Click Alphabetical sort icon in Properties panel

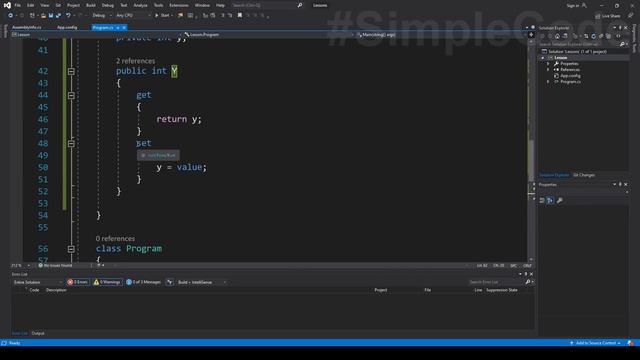point(550,200)
